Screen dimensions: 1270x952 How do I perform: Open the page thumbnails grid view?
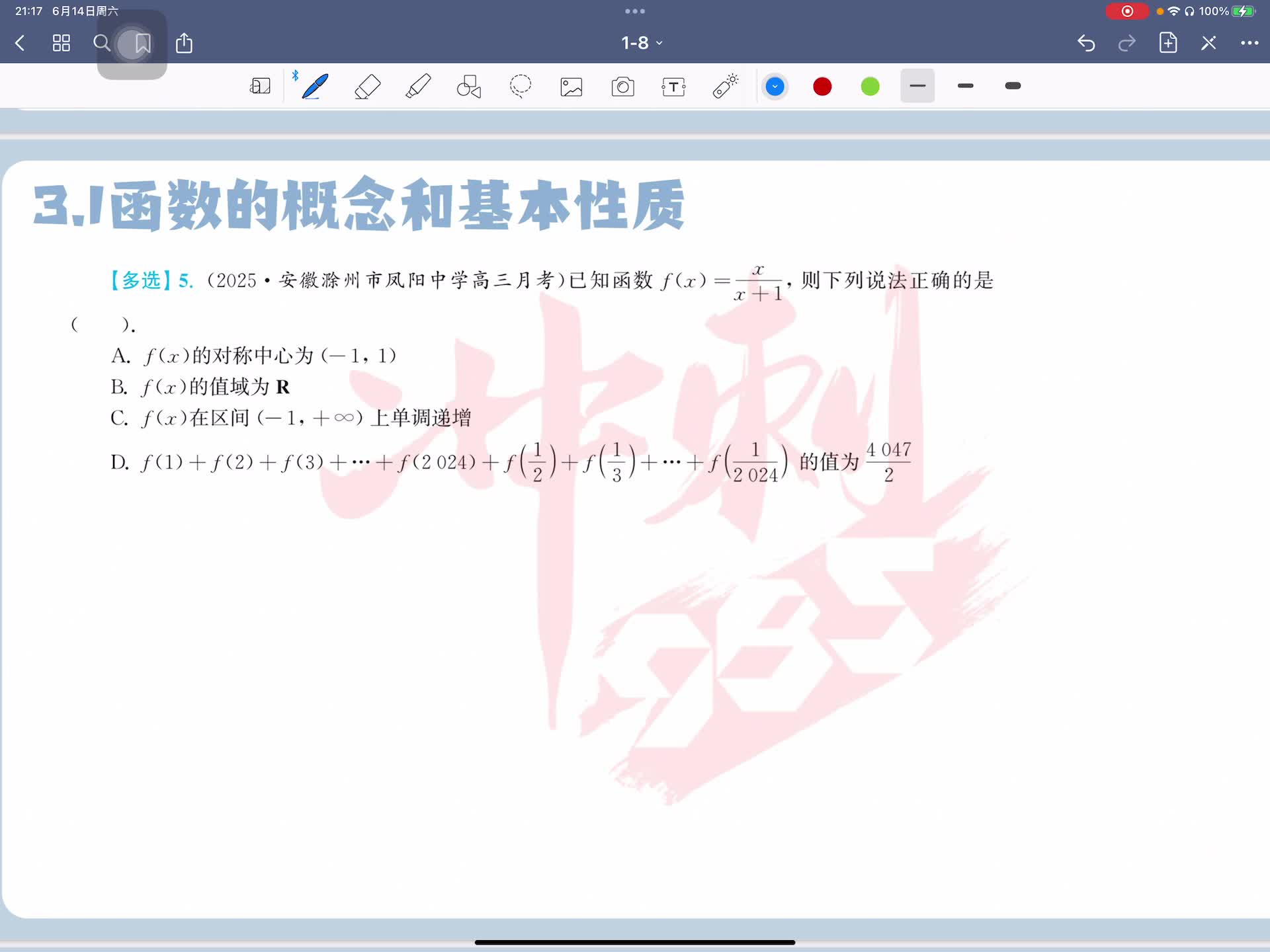pyautogui.click(x=62, y=44)
